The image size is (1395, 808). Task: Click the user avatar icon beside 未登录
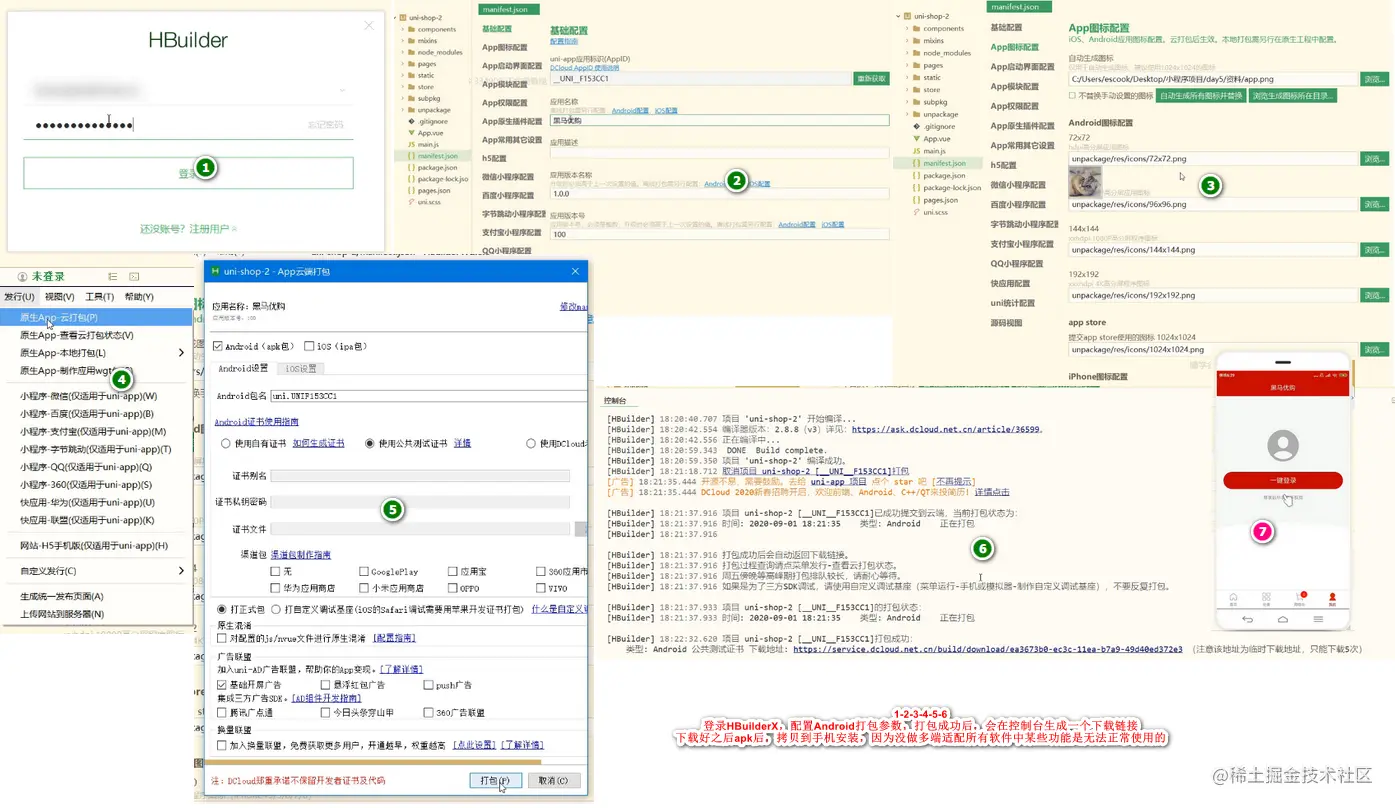tap(22, 276)
